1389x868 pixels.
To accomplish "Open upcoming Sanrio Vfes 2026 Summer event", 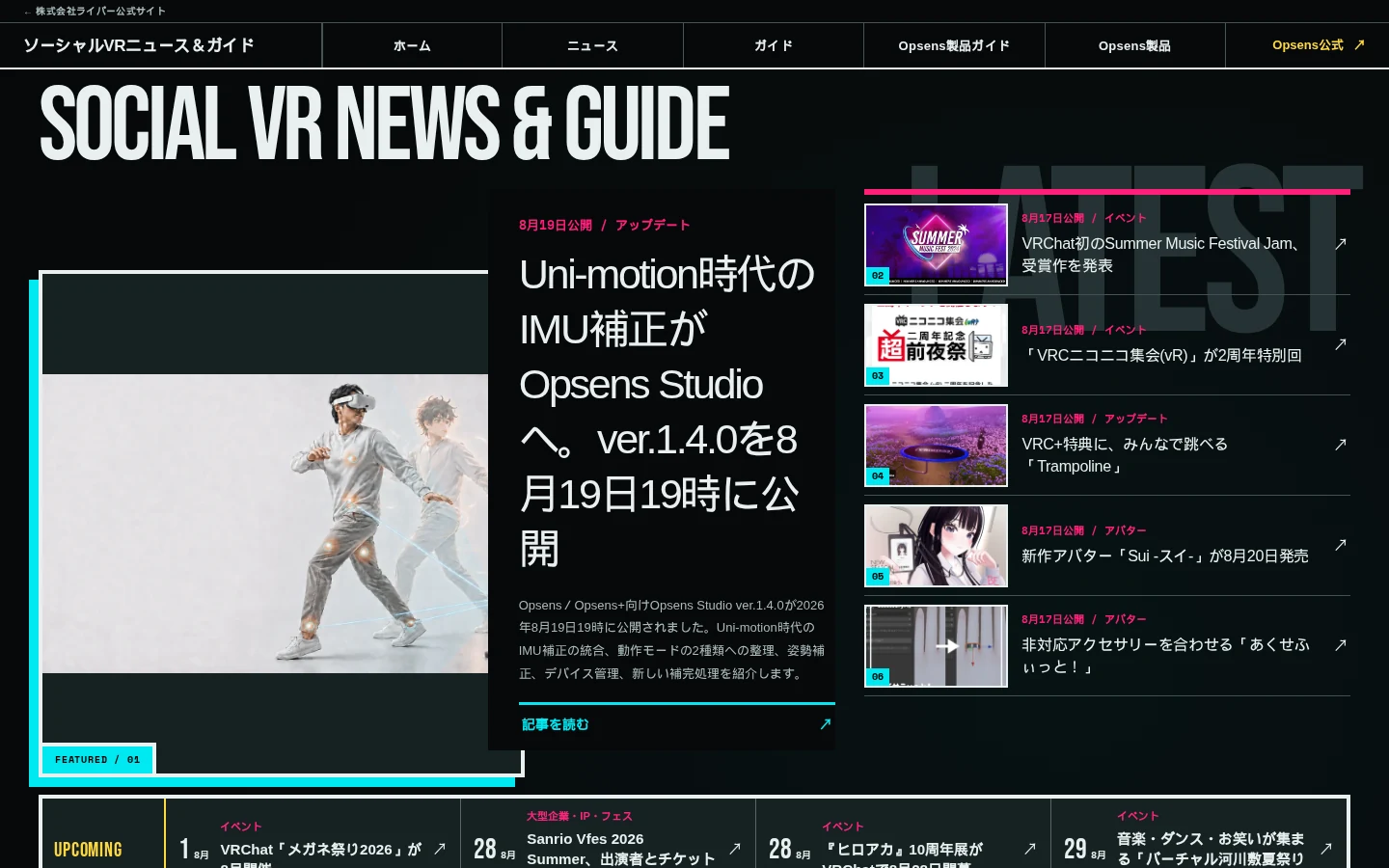I will (621, 849).
